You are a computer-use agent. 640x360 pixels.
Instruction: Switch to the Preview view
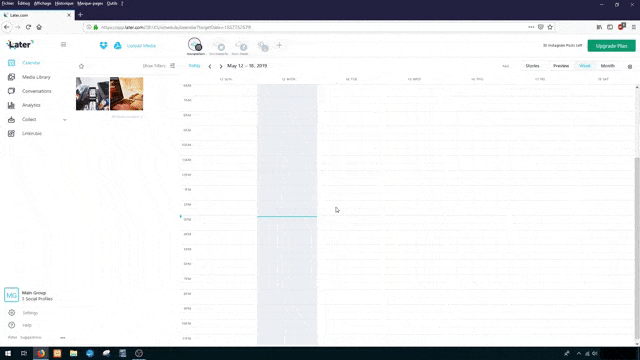point(561,66)
